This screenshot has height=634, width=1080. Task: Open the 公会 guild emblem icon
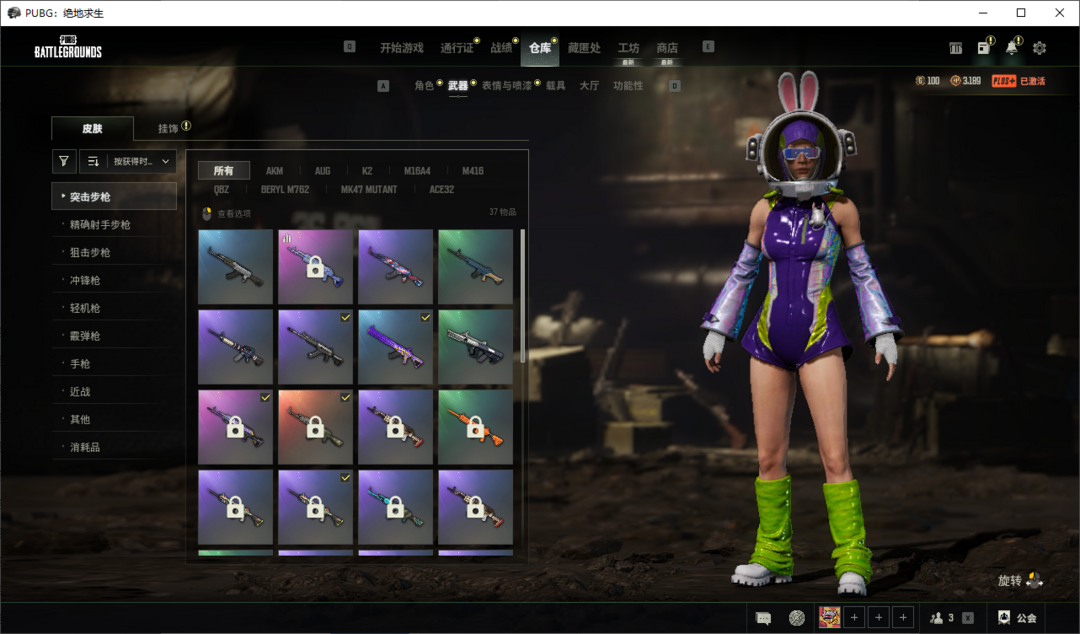[1003, 618]
